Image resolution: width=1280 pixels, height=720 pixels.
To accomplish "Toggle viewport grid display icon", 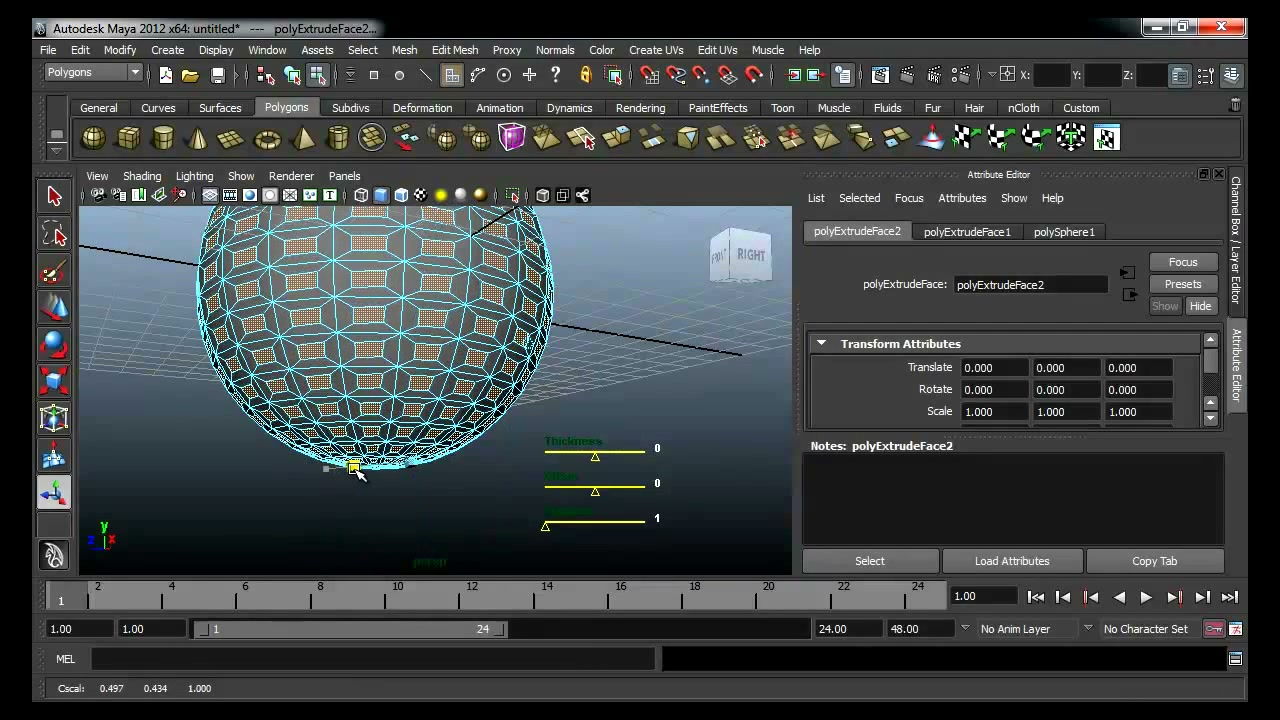I will (210, 196).
